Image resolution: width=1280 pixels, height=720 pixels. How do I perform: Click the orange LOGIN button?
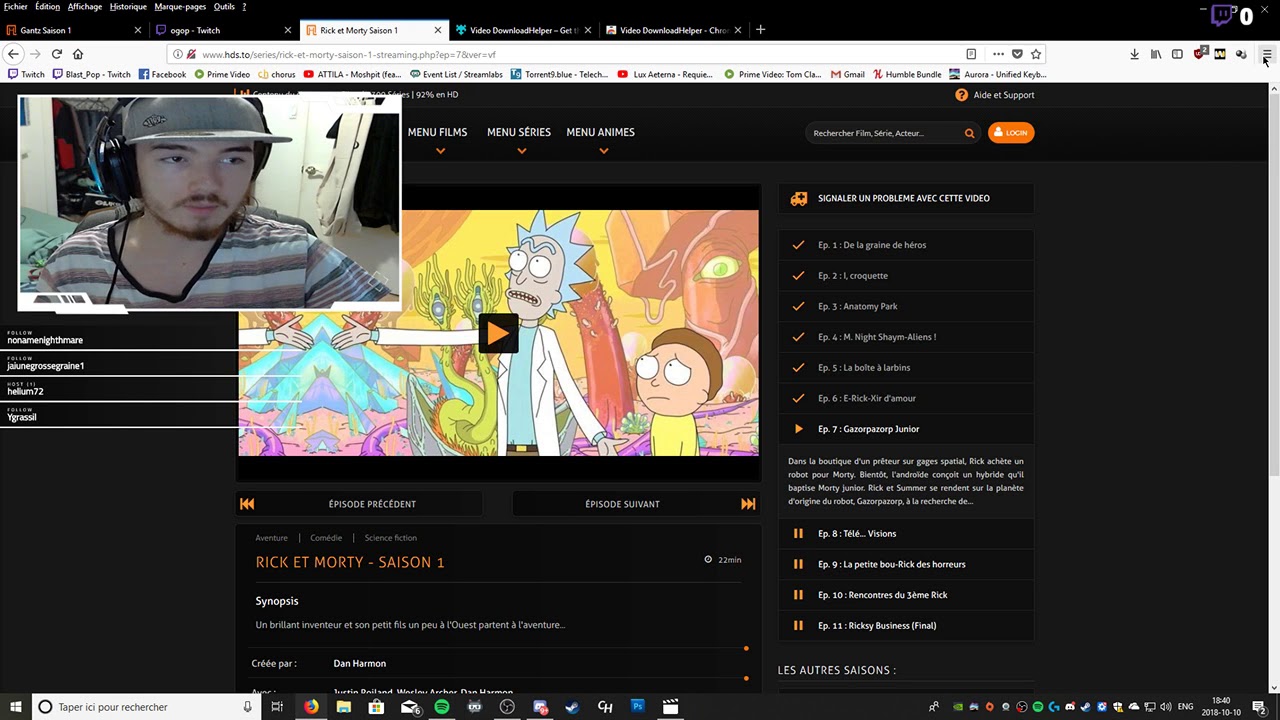click(1011, 132)
